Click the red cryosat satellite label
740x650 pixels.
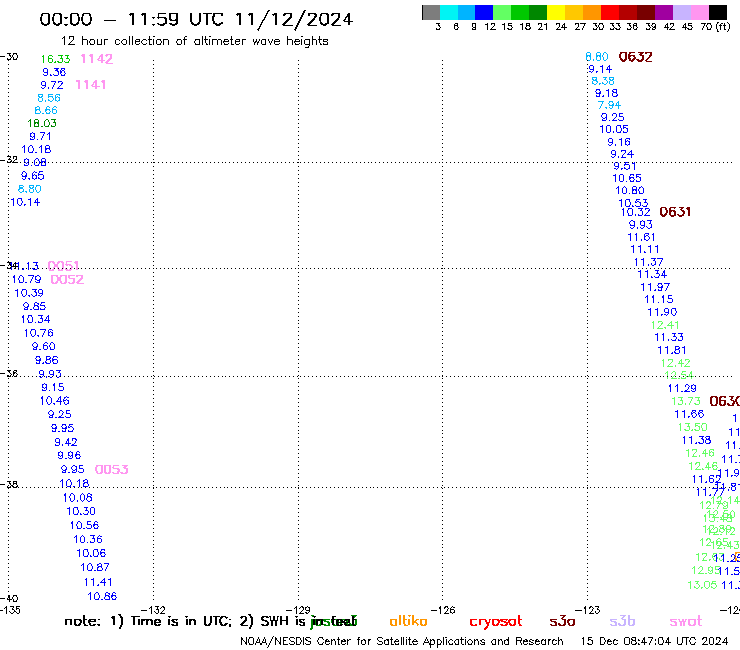(496, 622)
